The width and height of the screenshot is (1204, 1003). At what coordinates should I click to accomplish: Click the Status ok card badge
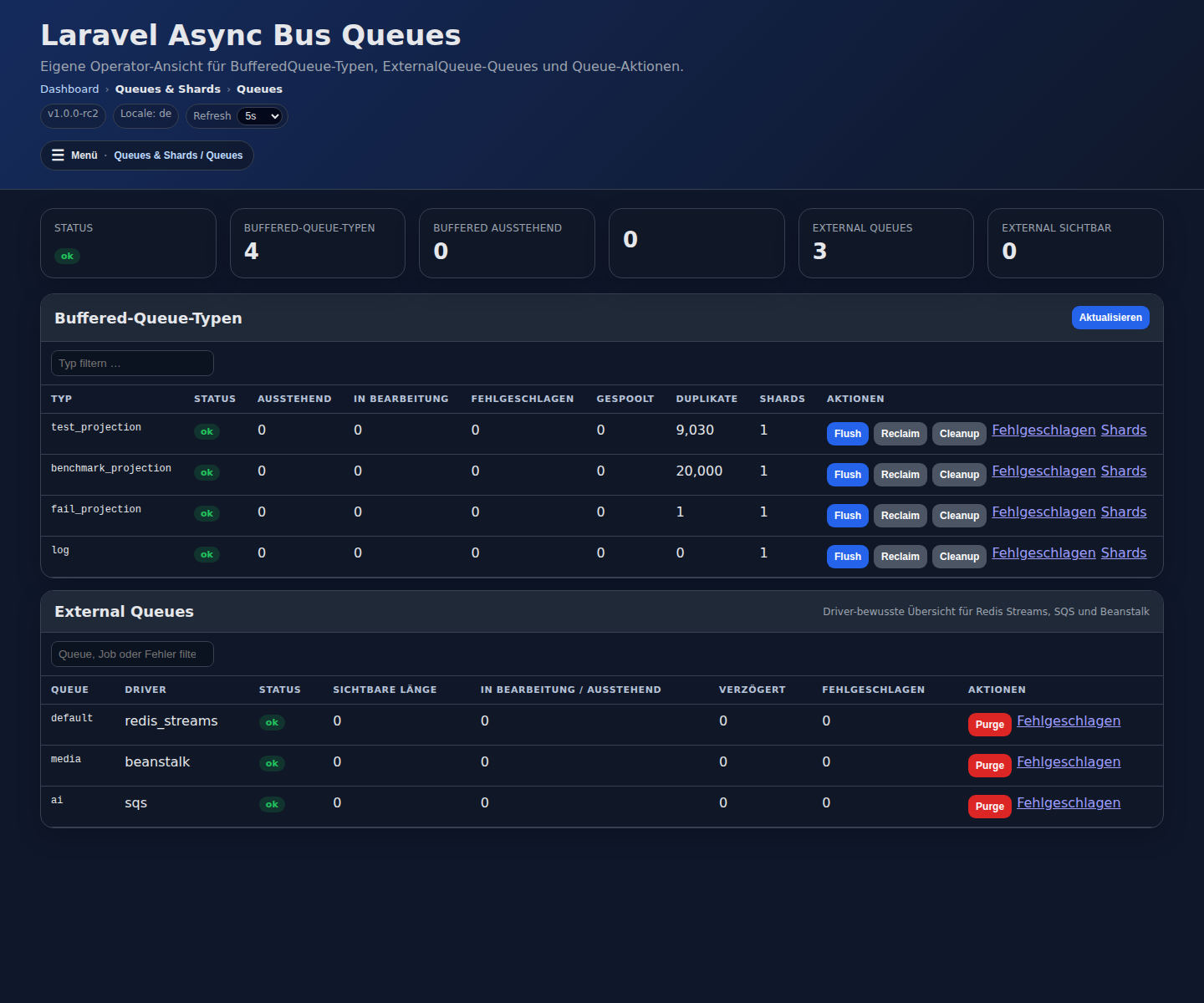[x=67, y=256]
